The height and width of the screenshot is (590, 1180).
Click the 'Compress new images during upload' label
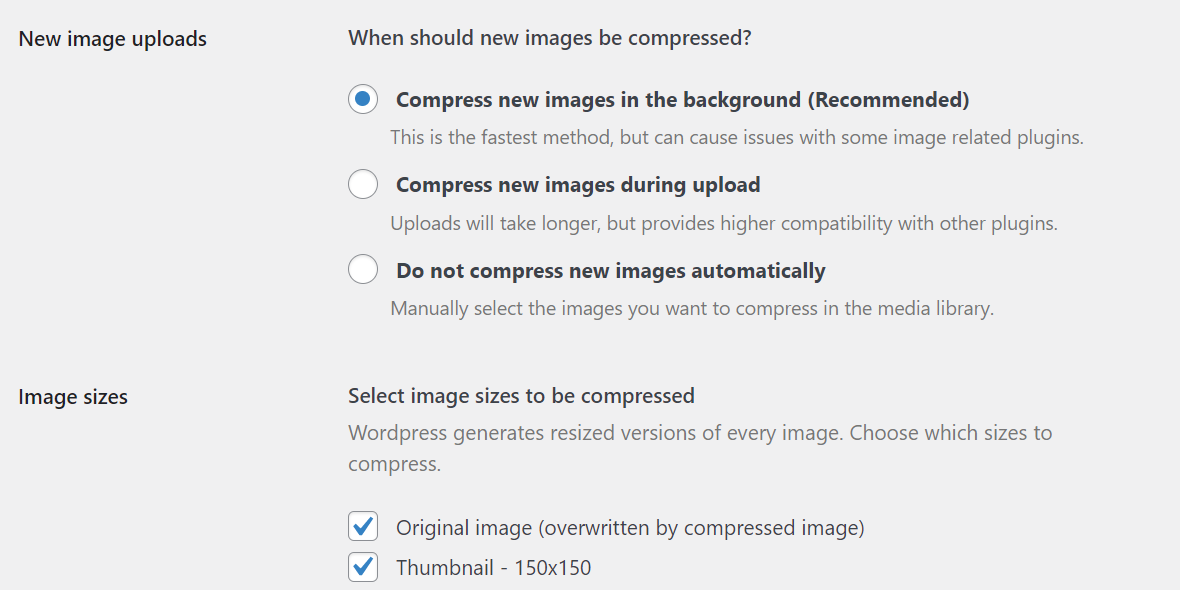pyautogui.click(x=578, y=185)
